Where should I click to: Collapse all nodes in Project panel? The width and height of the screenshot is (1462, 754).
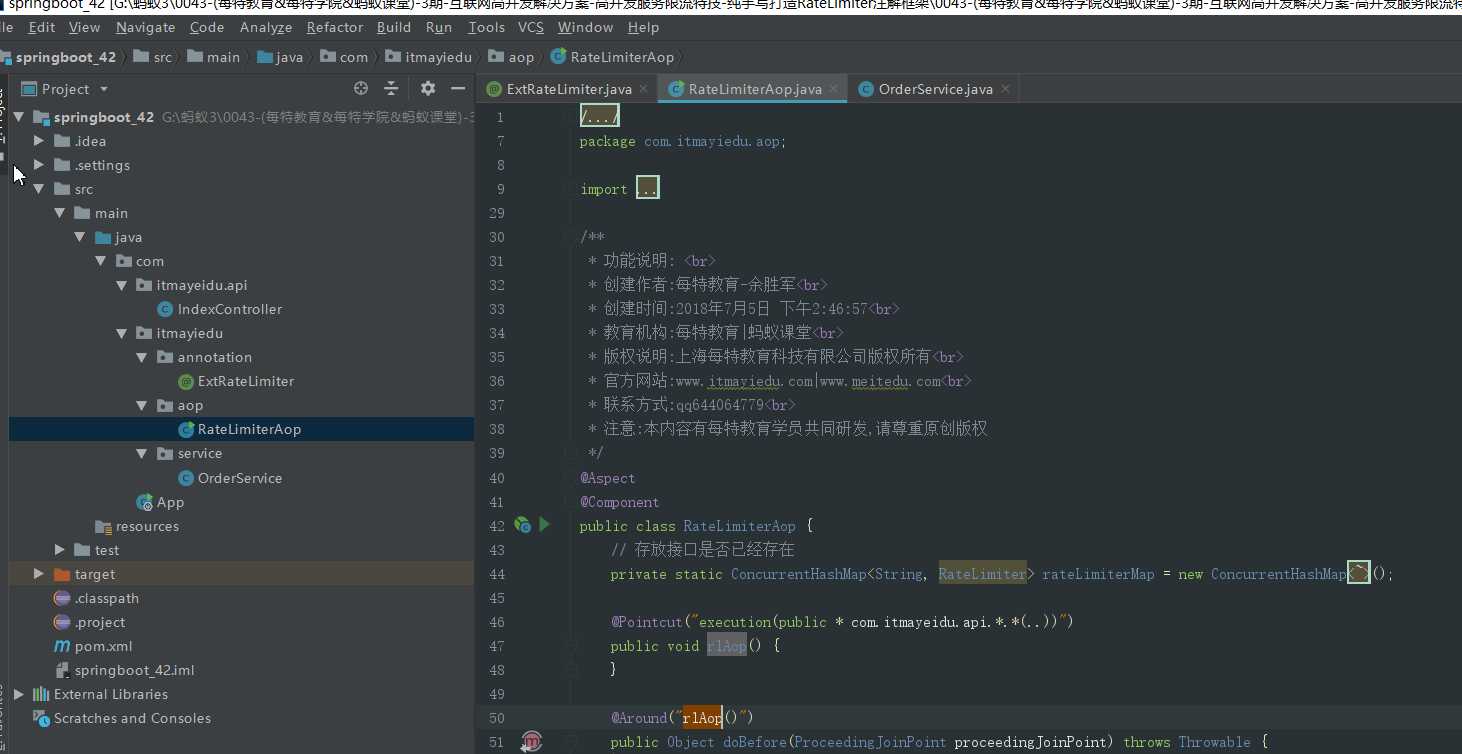pos(391,89)
